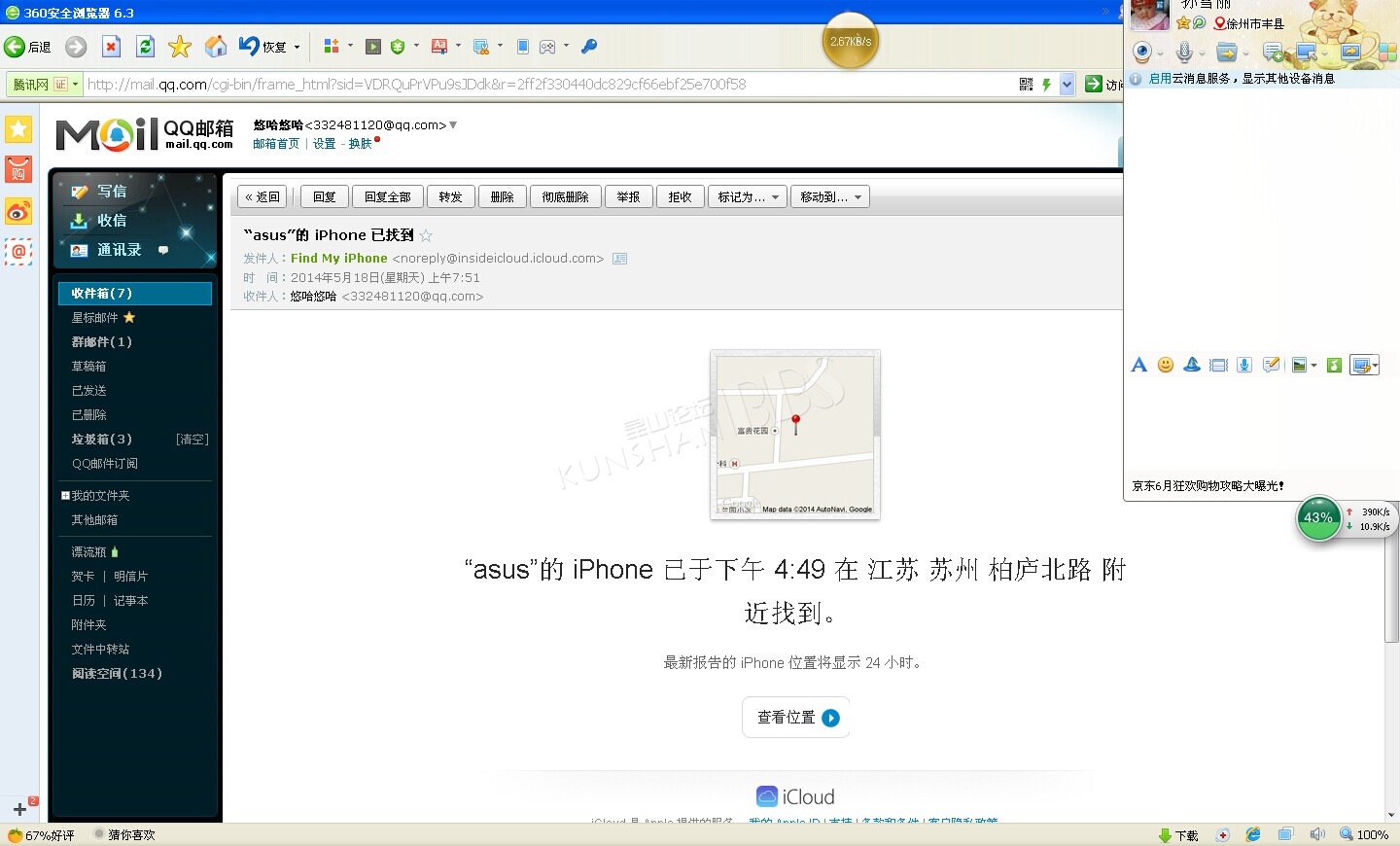Open the 移动到... dropdown
Image resolution: width=1400 pixels, height=846 pixels.
click(830, 196)
